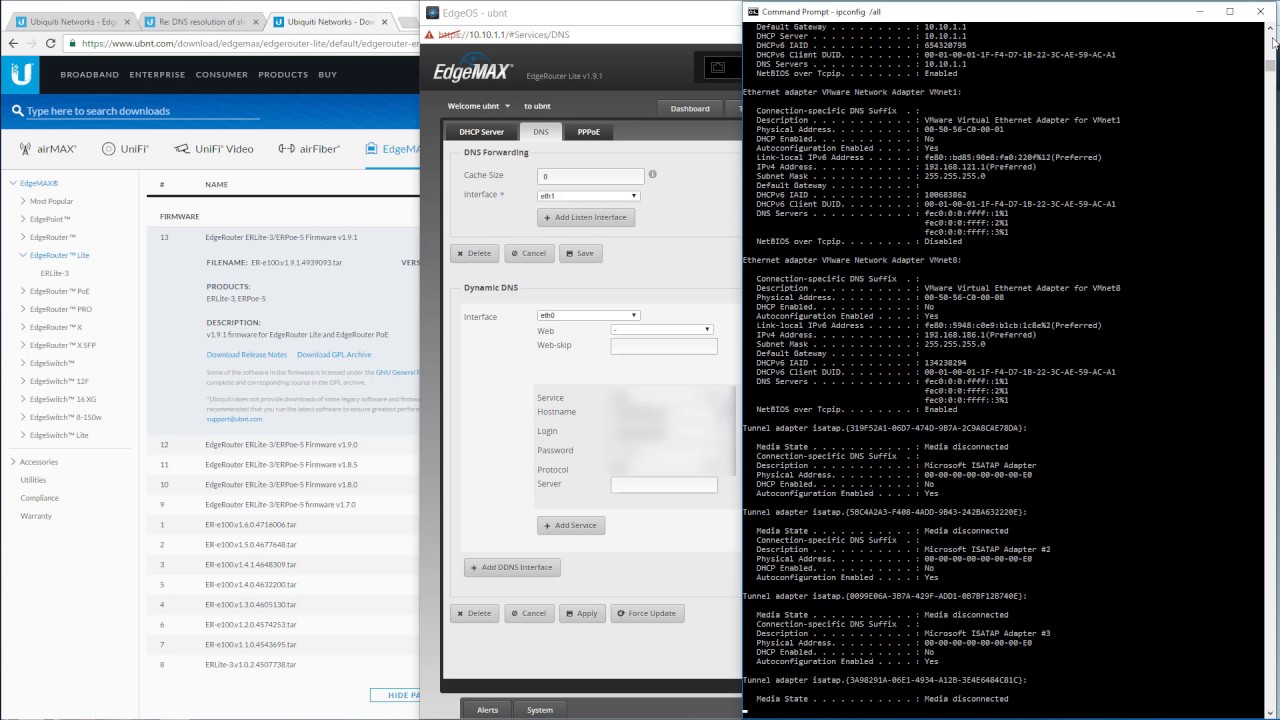This screenshot has width=1280, height=720.
Task: Open Dynamic DNS Interface eth0 dropdown
Action: (x=588, y=315)
